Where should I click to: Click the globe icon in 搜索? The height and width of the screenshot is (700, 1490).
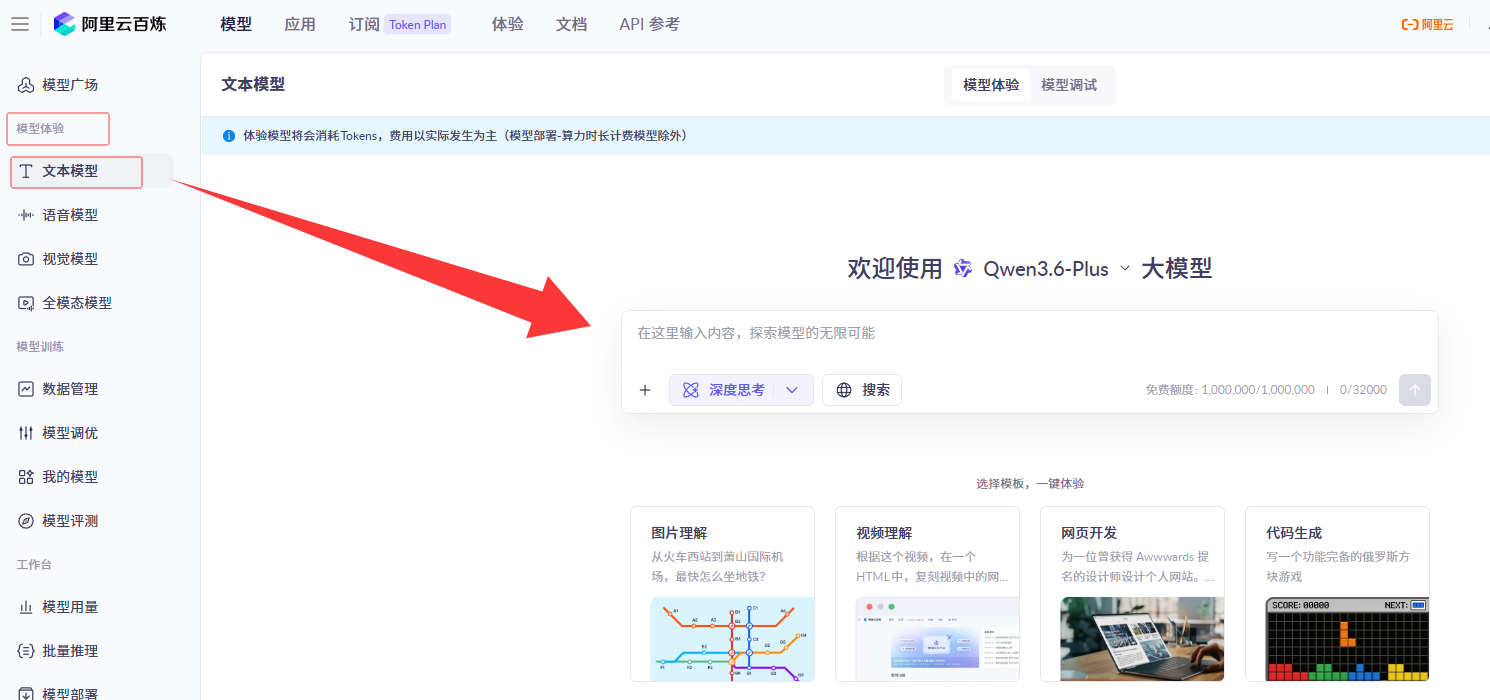pyautogui.click(x=845, y=390)
